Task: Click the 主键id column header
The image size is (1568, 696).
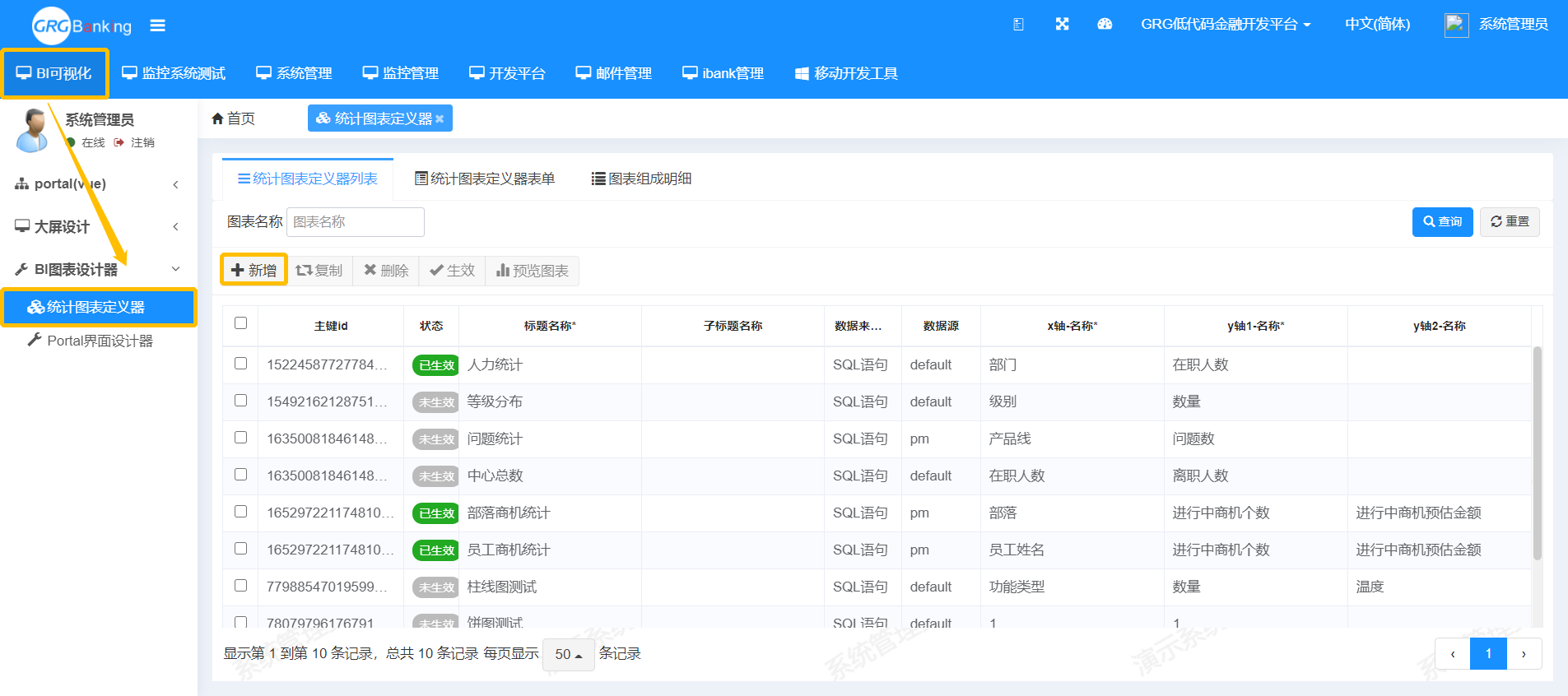Action: 331,326
